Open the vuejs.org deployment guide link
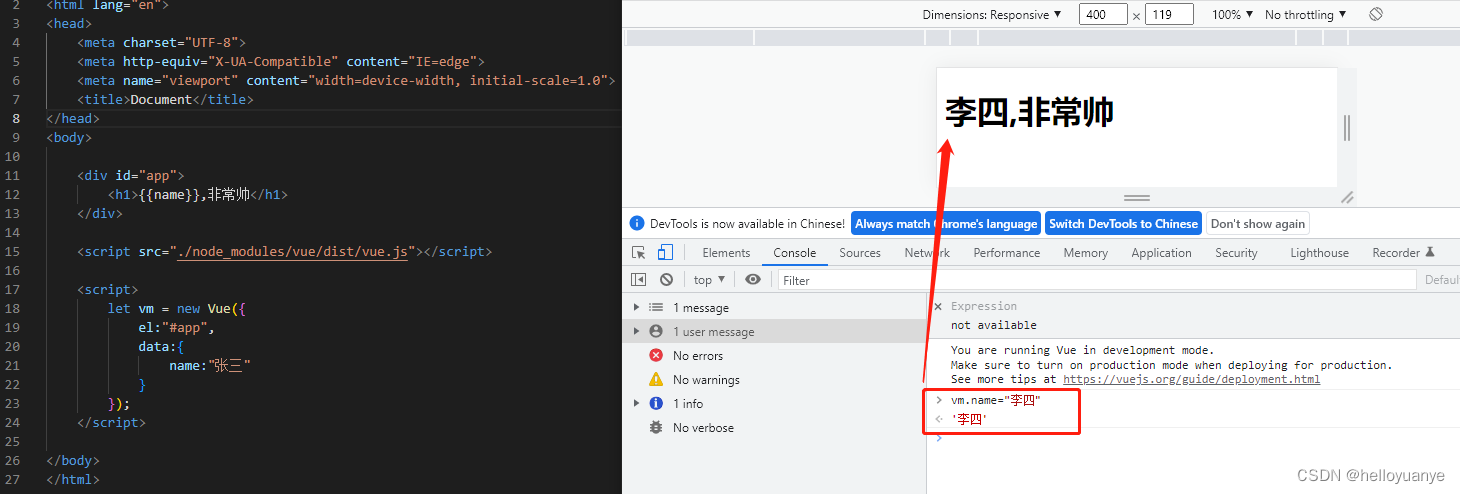Viewport: 1460px width, 494px height. pos(1191,379)
